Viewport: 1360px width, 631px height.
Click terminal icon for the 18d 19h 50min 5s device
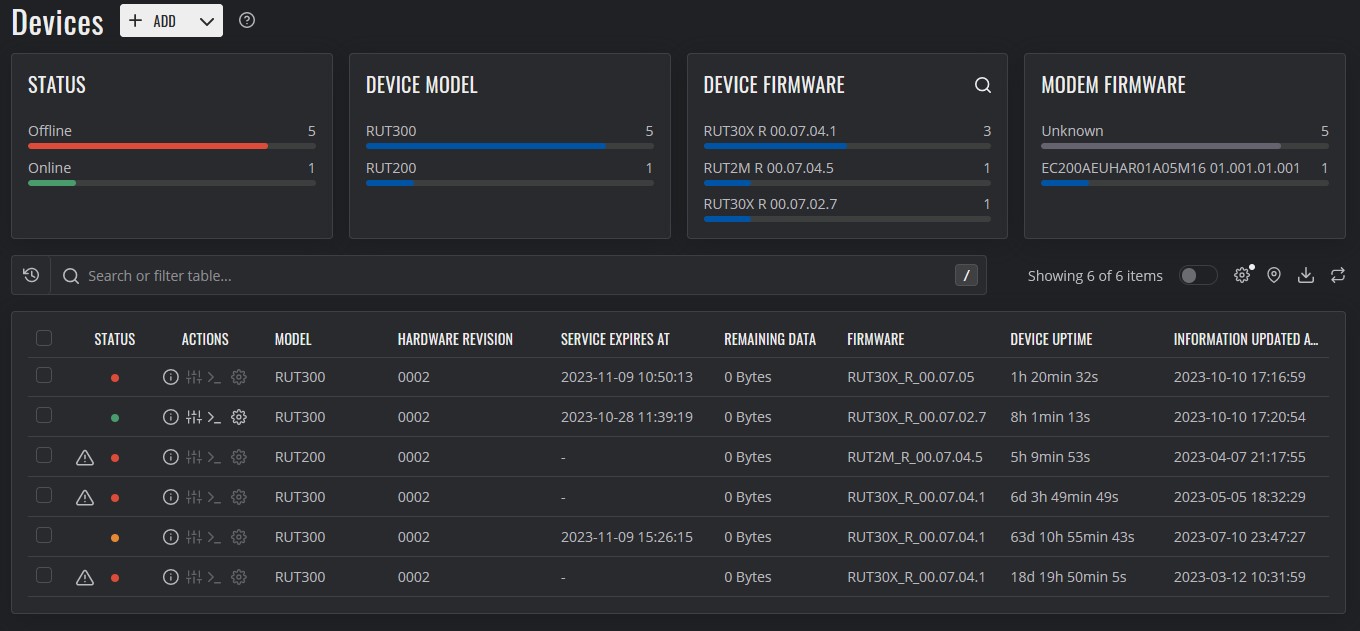pos(214,577)
